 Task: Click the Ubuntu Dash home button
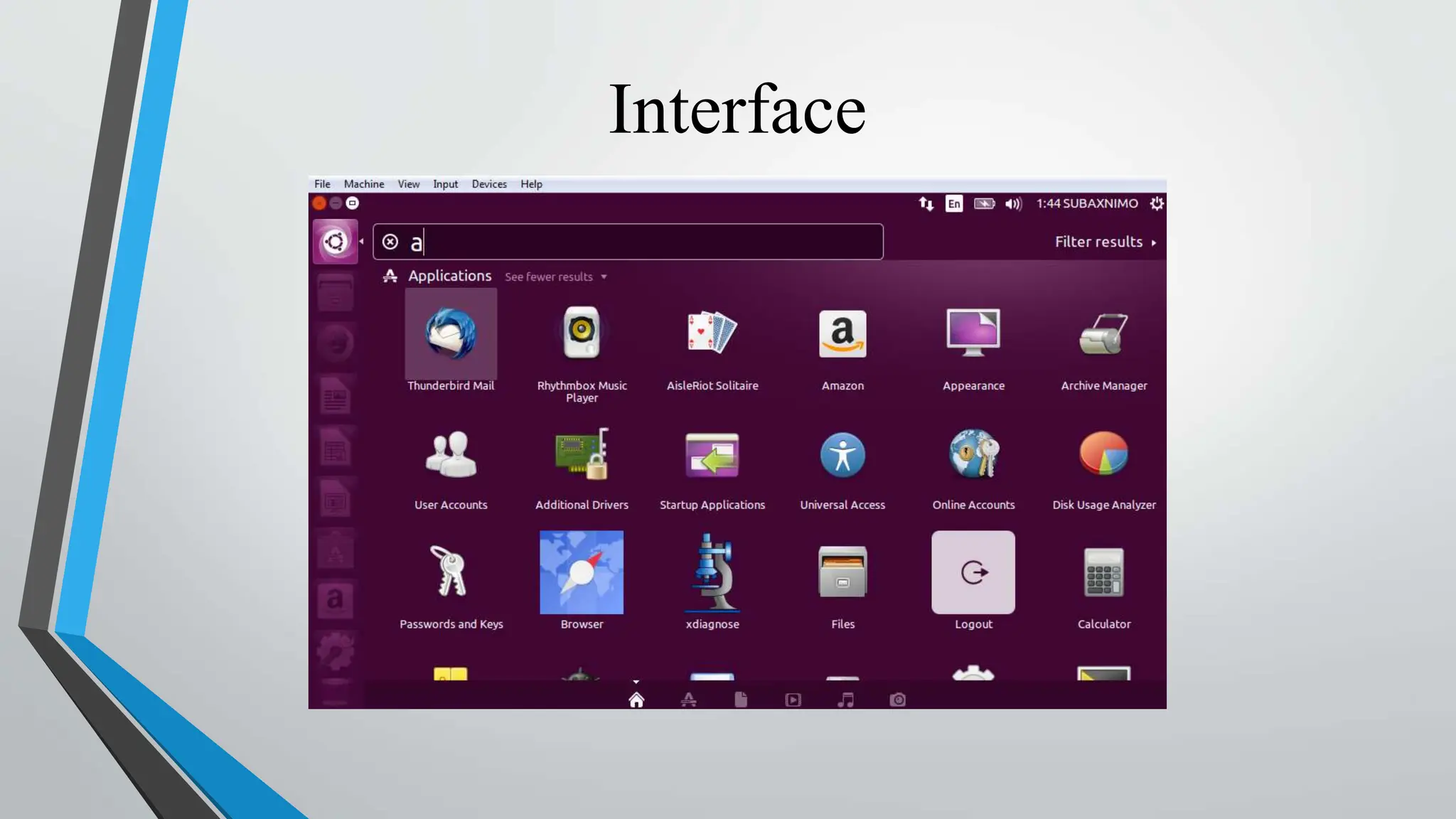coord(335,242)
